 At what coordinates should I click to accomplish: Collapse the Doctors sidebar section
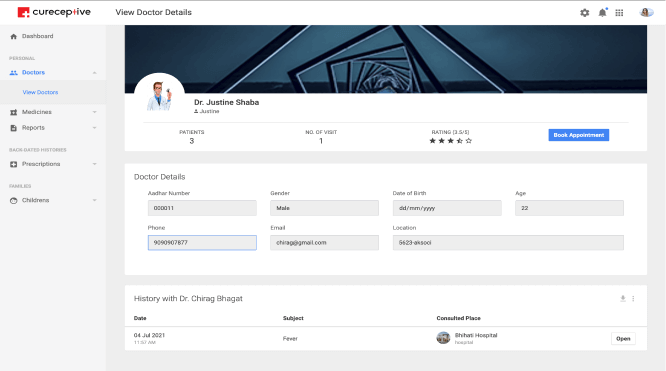pyautogui.click(x=94, y=73)
